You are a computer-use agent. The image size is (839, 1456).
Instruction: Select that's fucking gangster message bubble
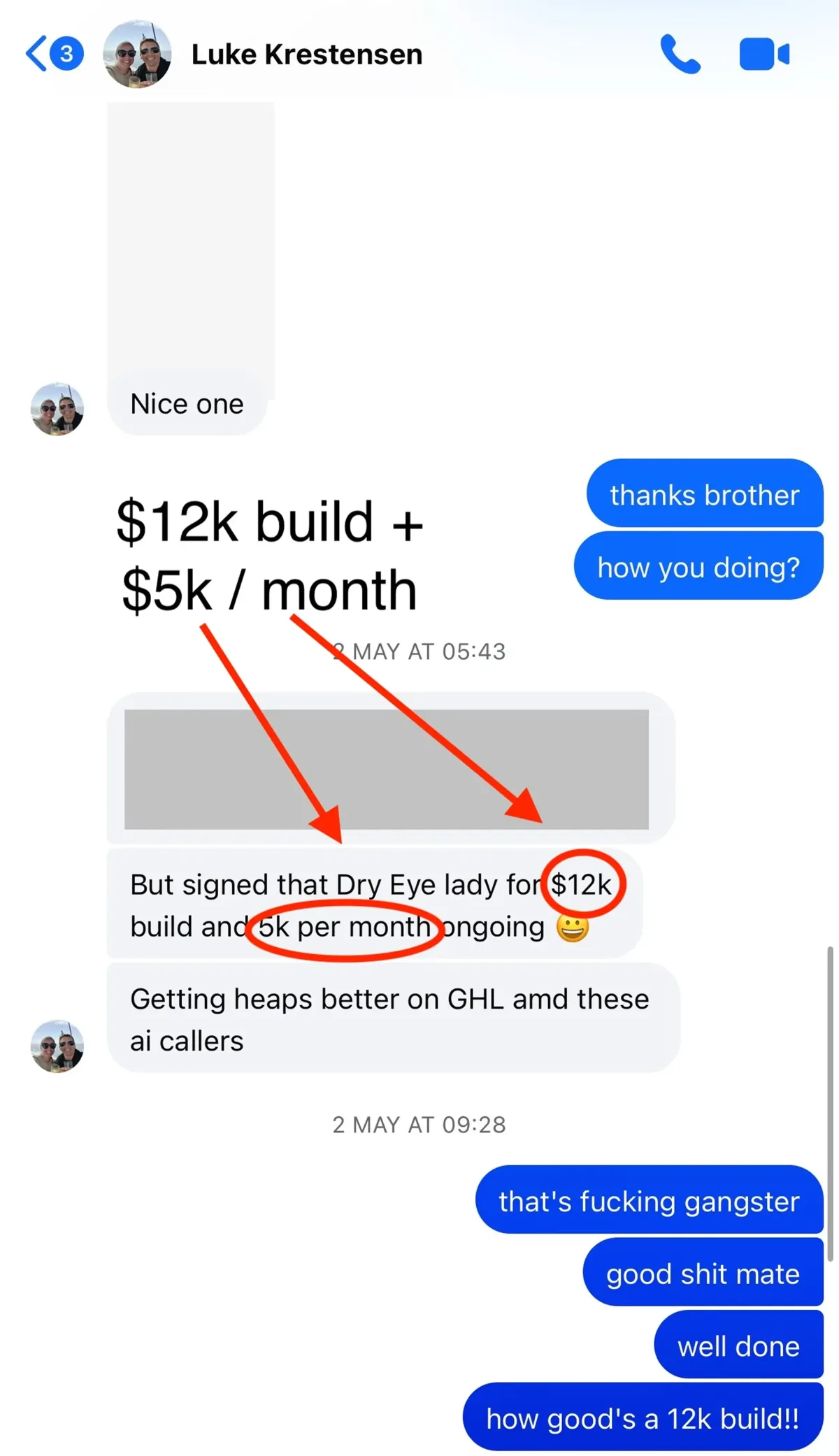[649, 1199]
